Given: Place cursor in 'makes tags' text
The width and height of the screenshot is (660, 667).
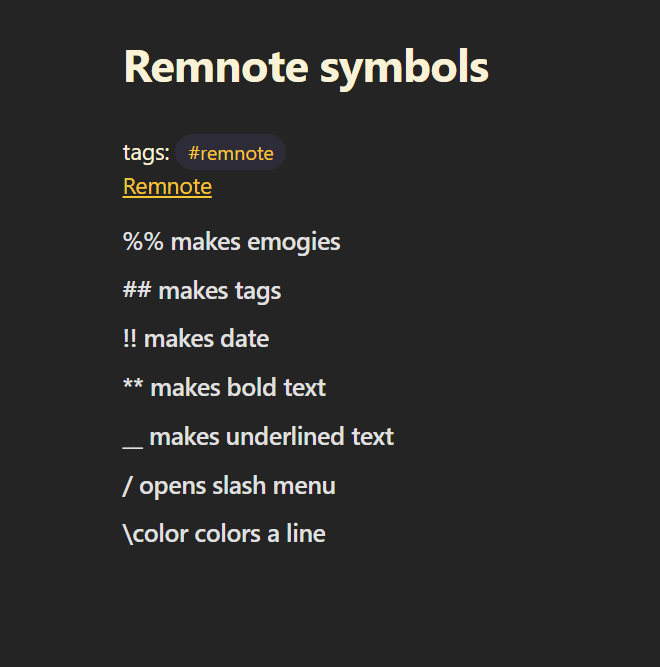Looking at the screenshot, I should (219, 292).
